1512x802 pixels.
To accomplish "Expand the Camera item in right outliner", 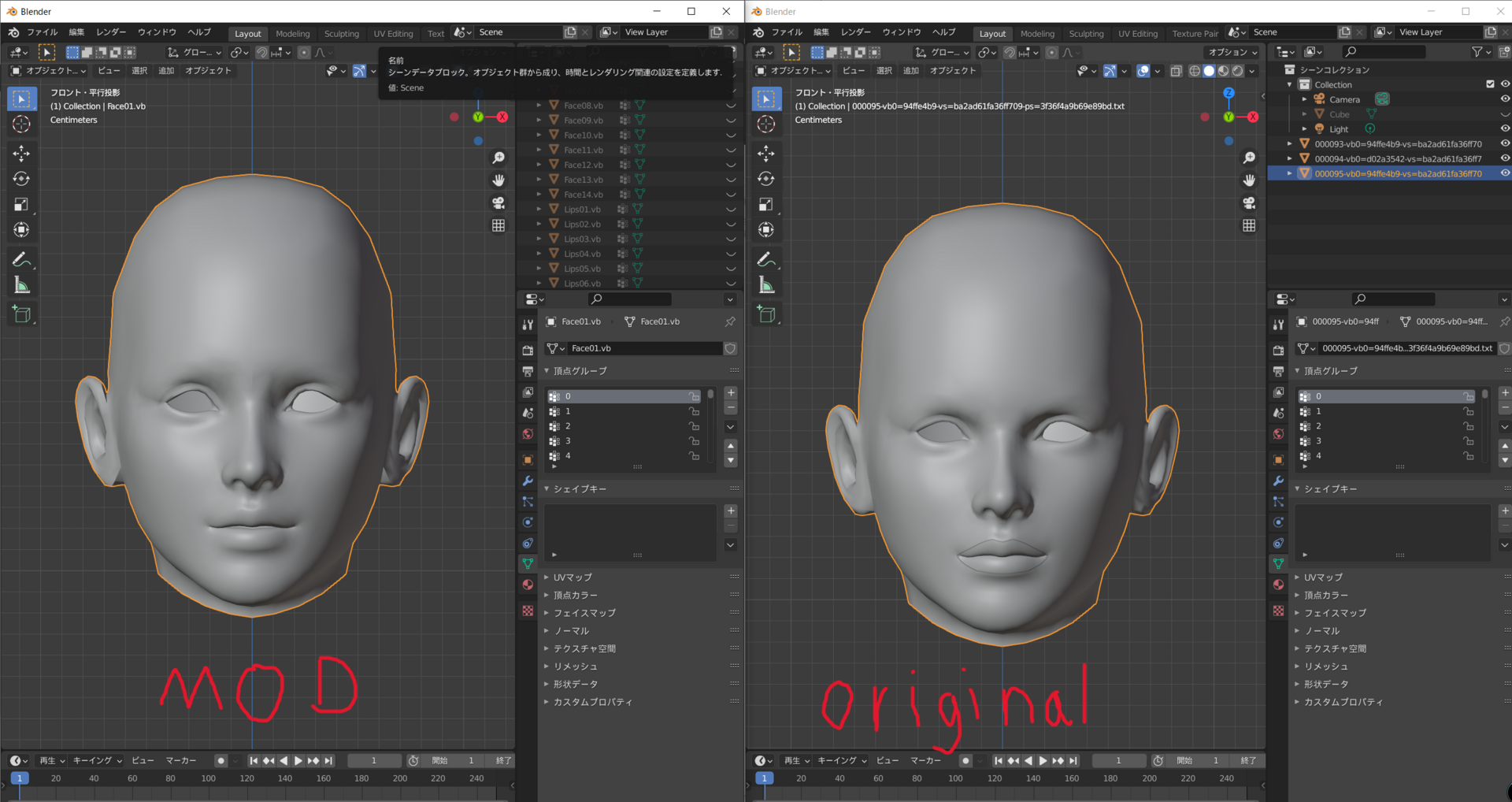I will tap(1304, 99).
